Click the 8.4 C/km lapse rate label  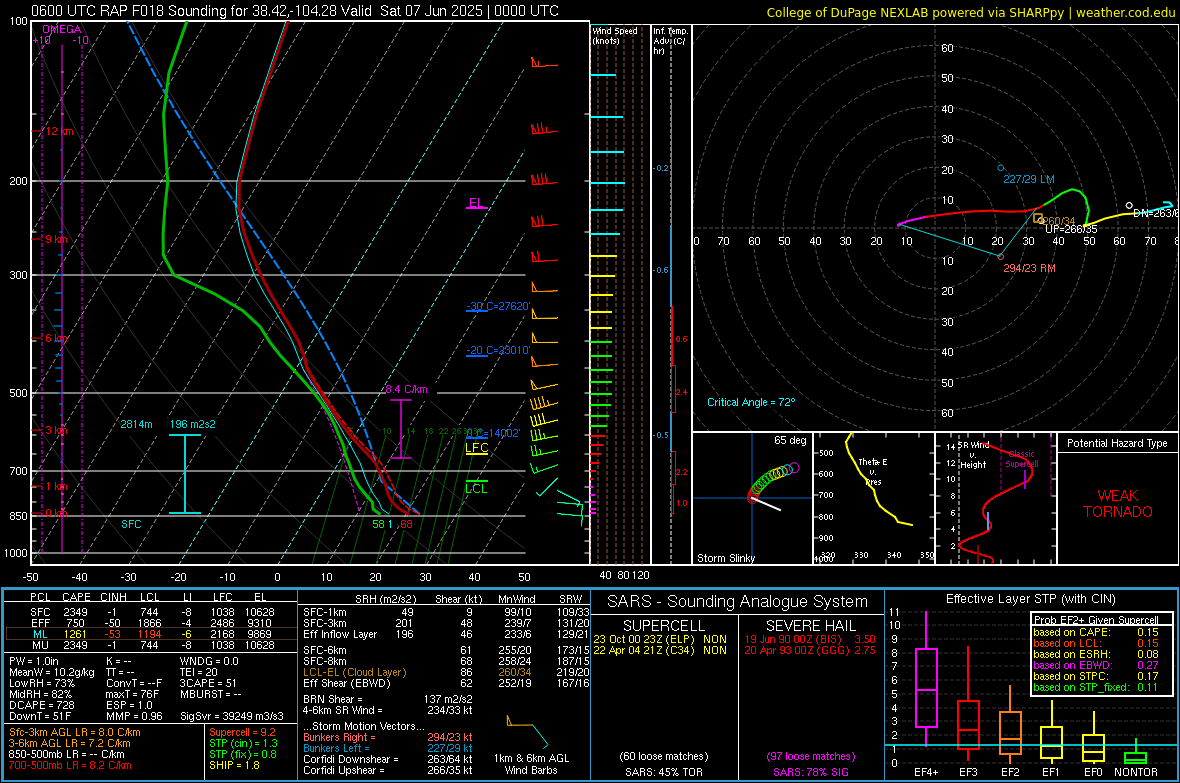click(406, 389)
